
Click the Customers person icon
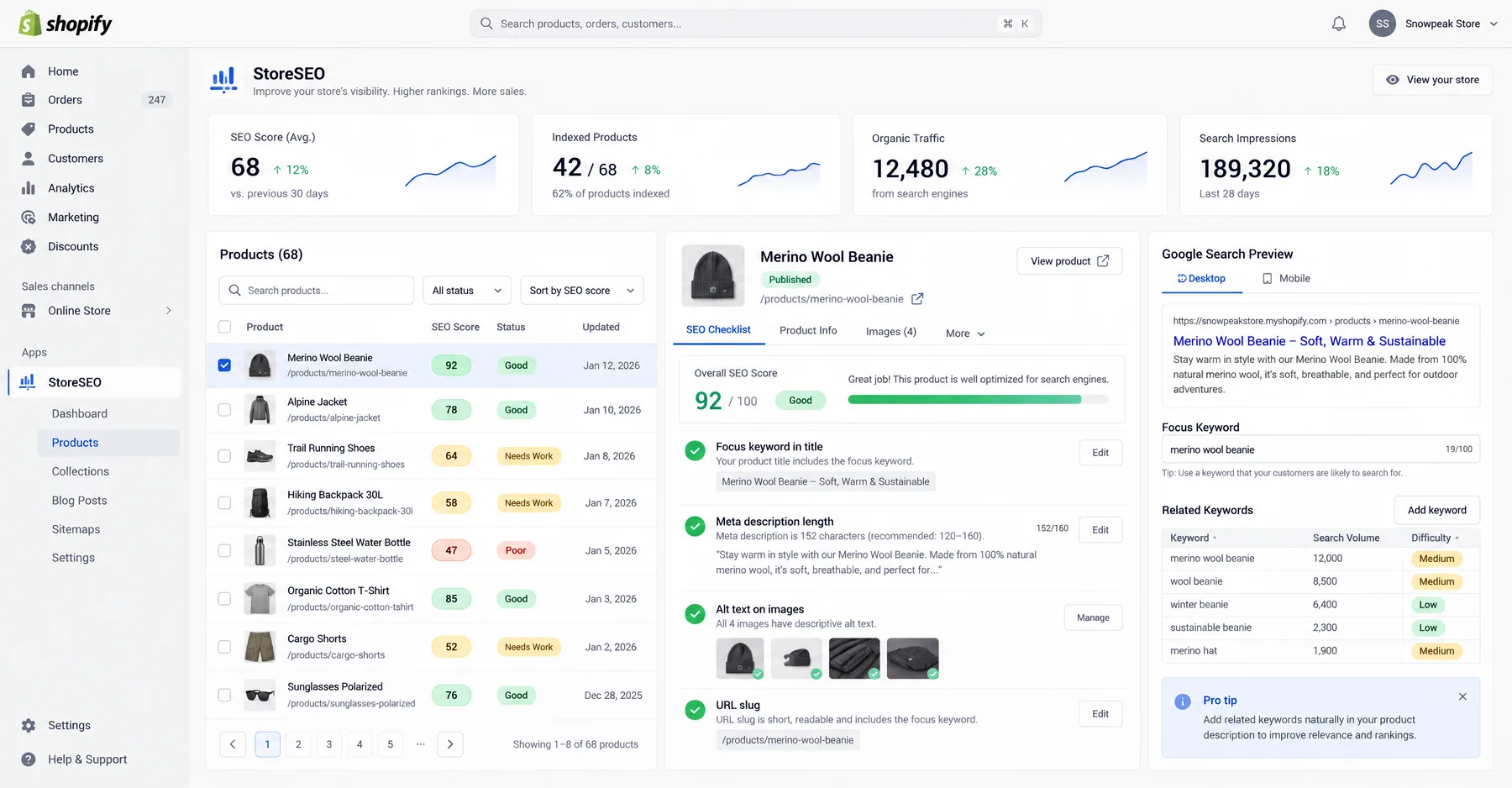point(29,158)
